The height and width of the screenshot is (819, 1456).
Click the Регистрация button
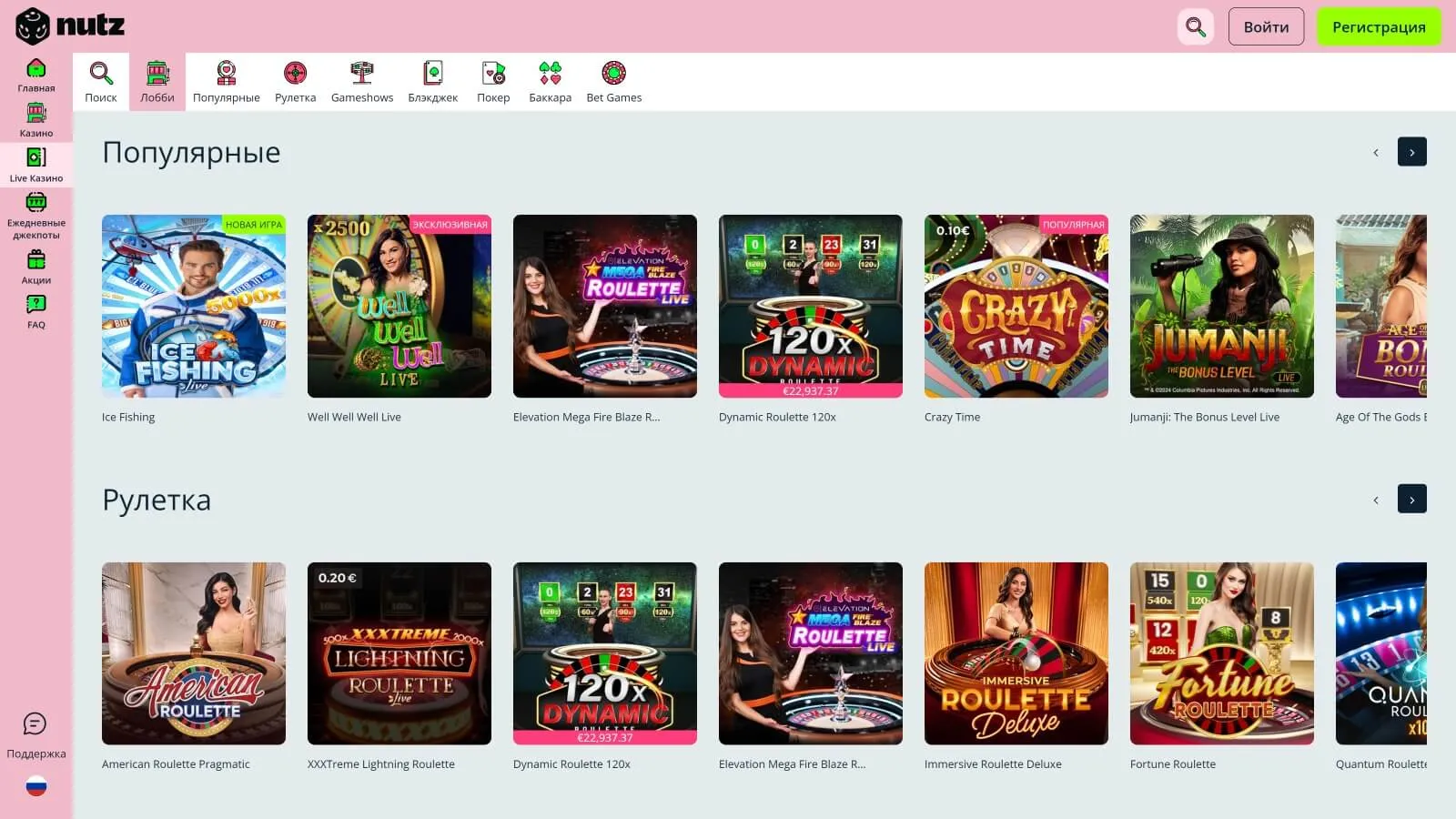(x=1379, y=26)
